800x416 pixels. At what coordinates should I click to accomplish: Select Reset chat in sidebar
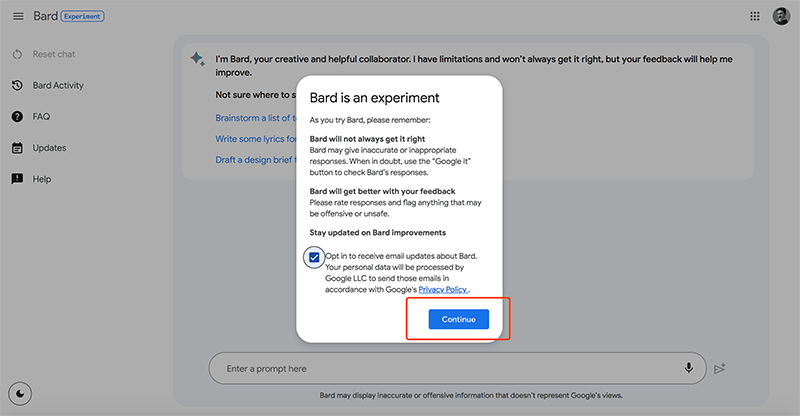54,54
